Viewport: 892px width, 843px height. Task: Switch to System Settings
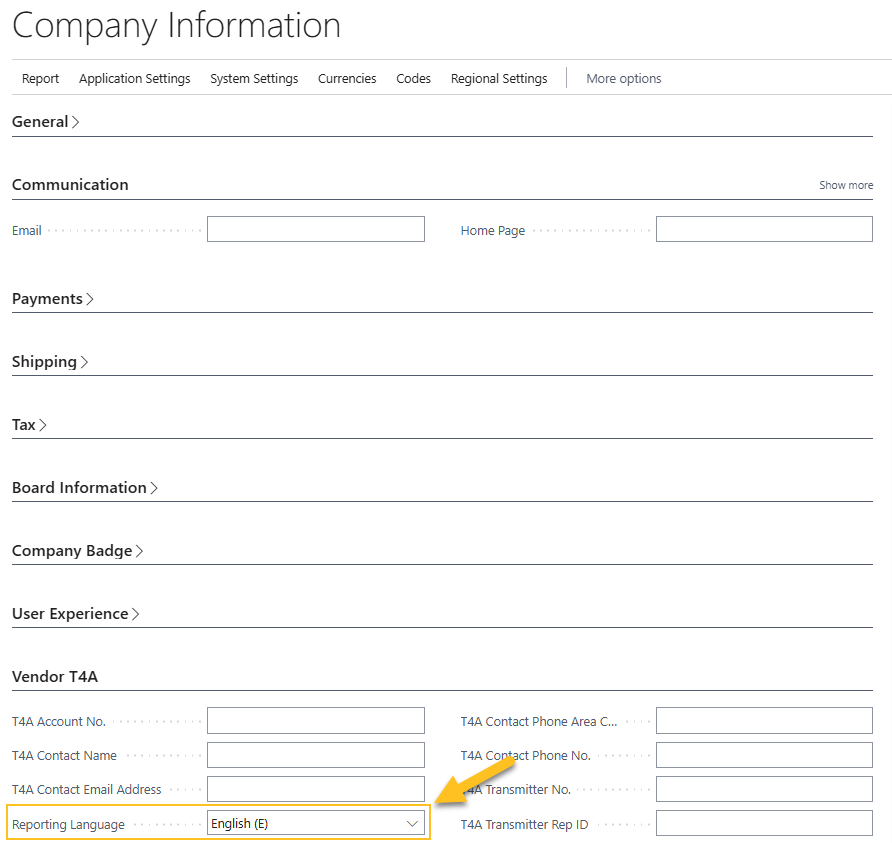[254, 78]
